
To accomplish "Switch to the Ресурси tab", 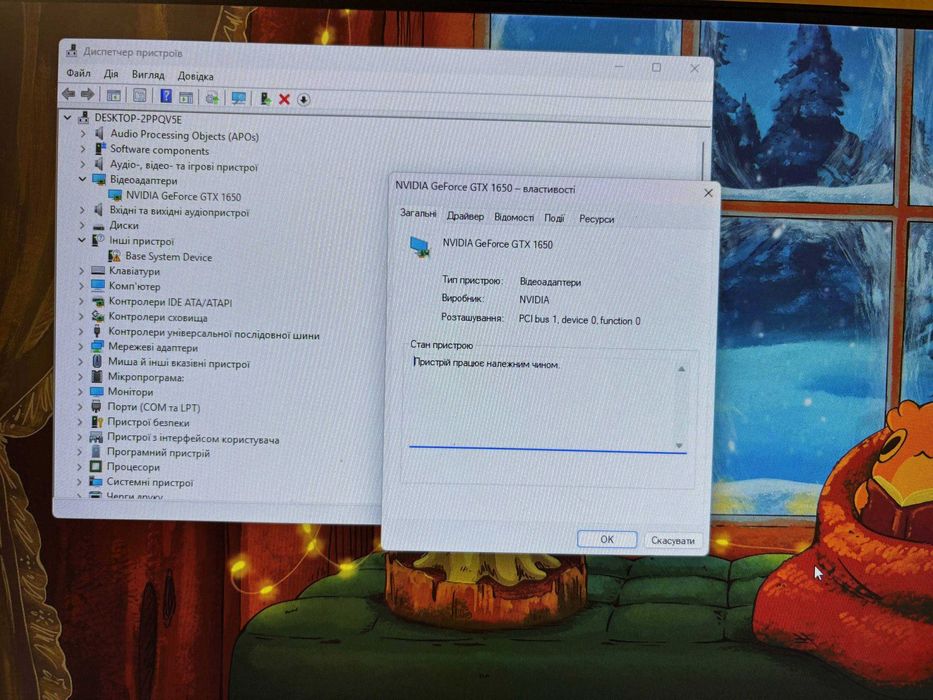I will 596,219.
